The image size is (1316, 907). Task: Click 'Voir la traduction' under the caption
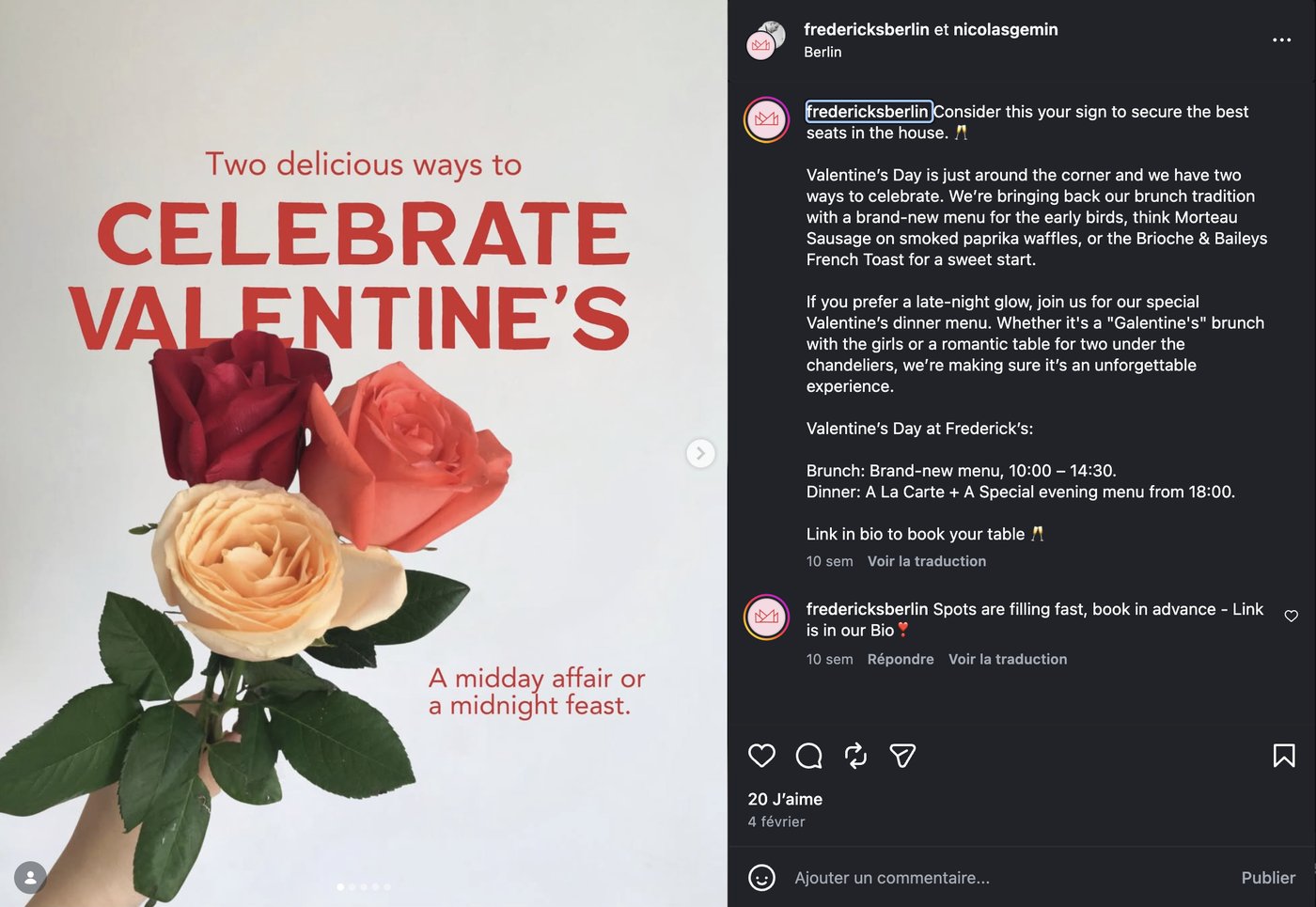(926, 561)
